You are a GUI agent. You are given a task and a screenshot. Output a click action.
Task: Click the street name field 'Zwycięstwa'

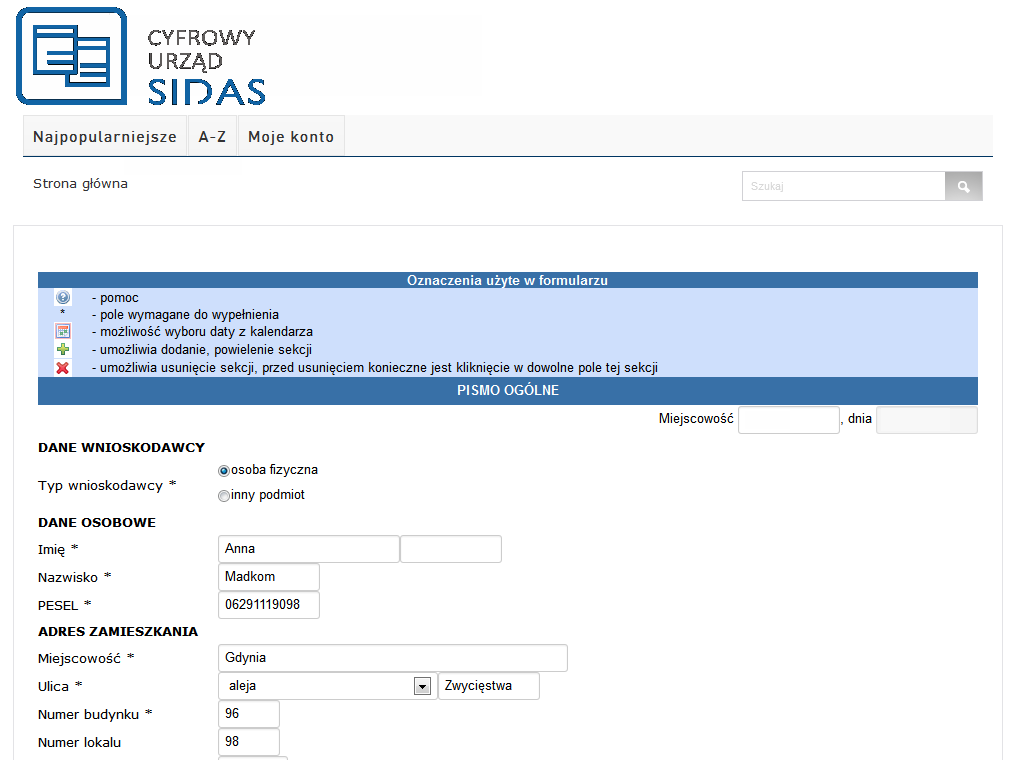pos(488,686)
